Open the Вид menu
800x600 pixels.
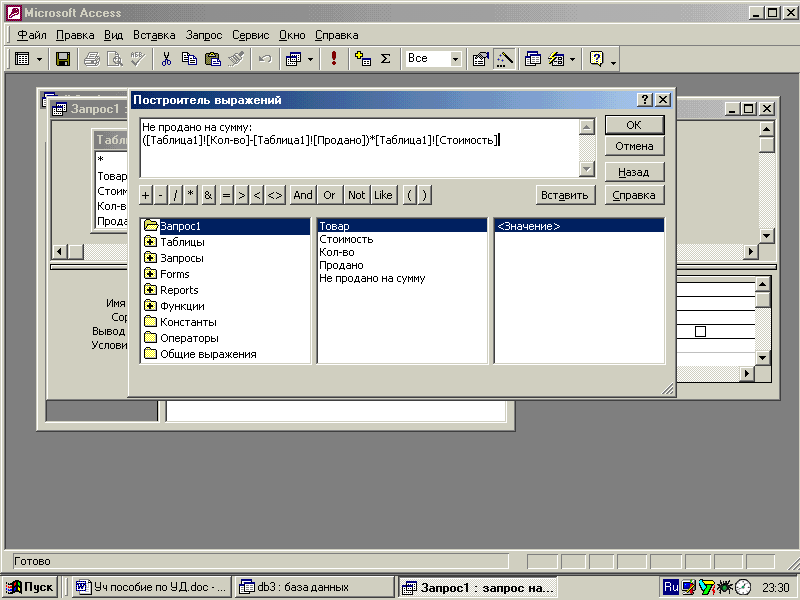click(x=113, y=35)
